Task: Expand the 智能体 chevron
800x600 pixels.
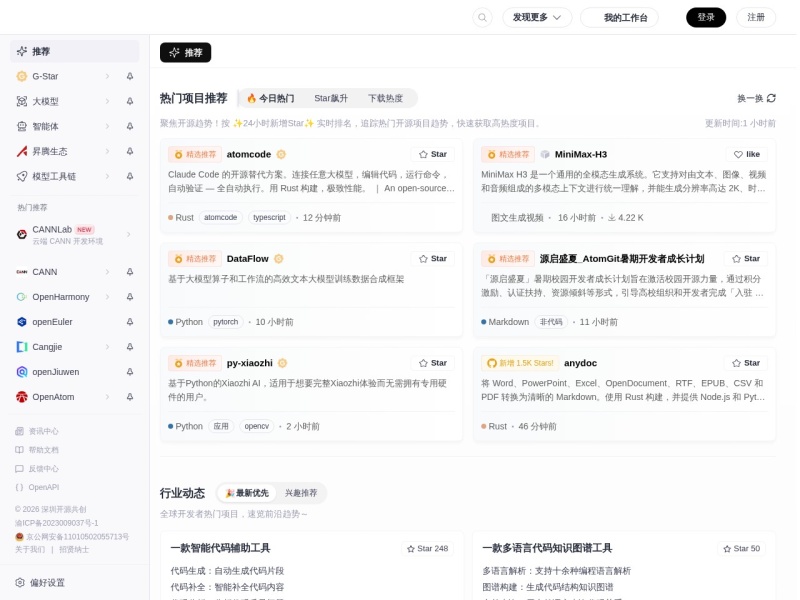Action: [x=107, y=126]
